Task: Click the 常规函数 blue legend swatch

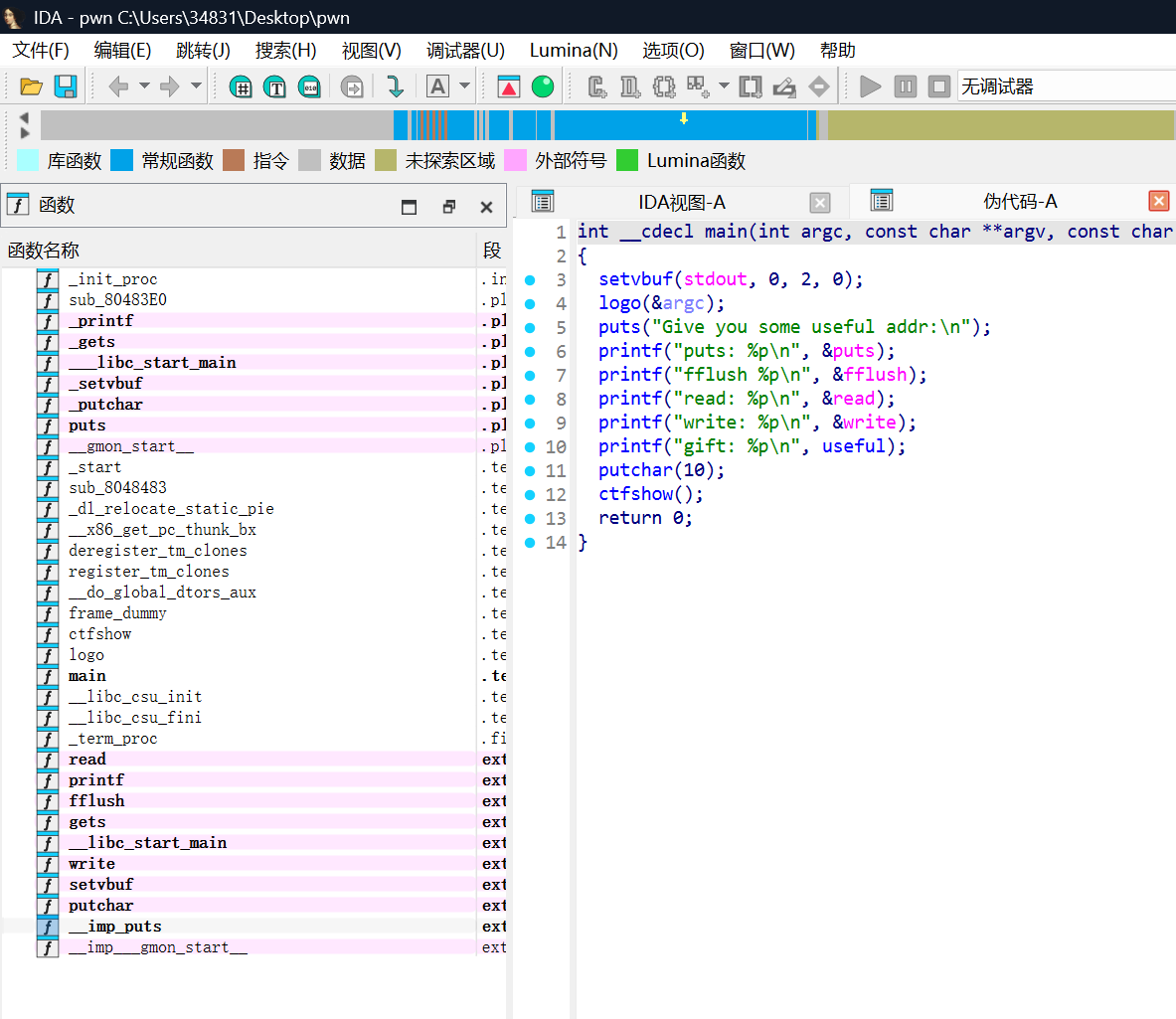Action: point(121,160)
